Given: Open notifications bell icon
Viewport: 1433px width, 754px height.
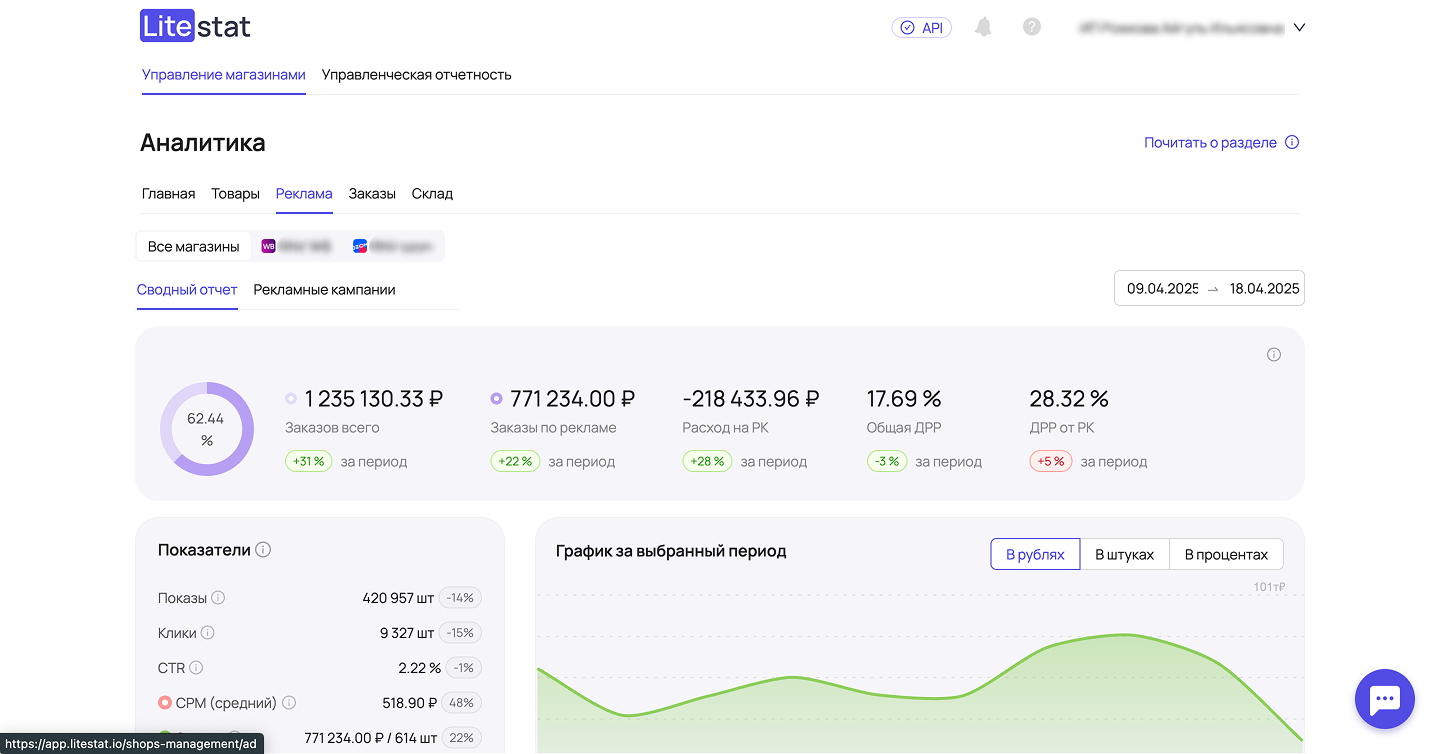Looking at the screenshot, I should pyautogui.click(x=983, y=28).
